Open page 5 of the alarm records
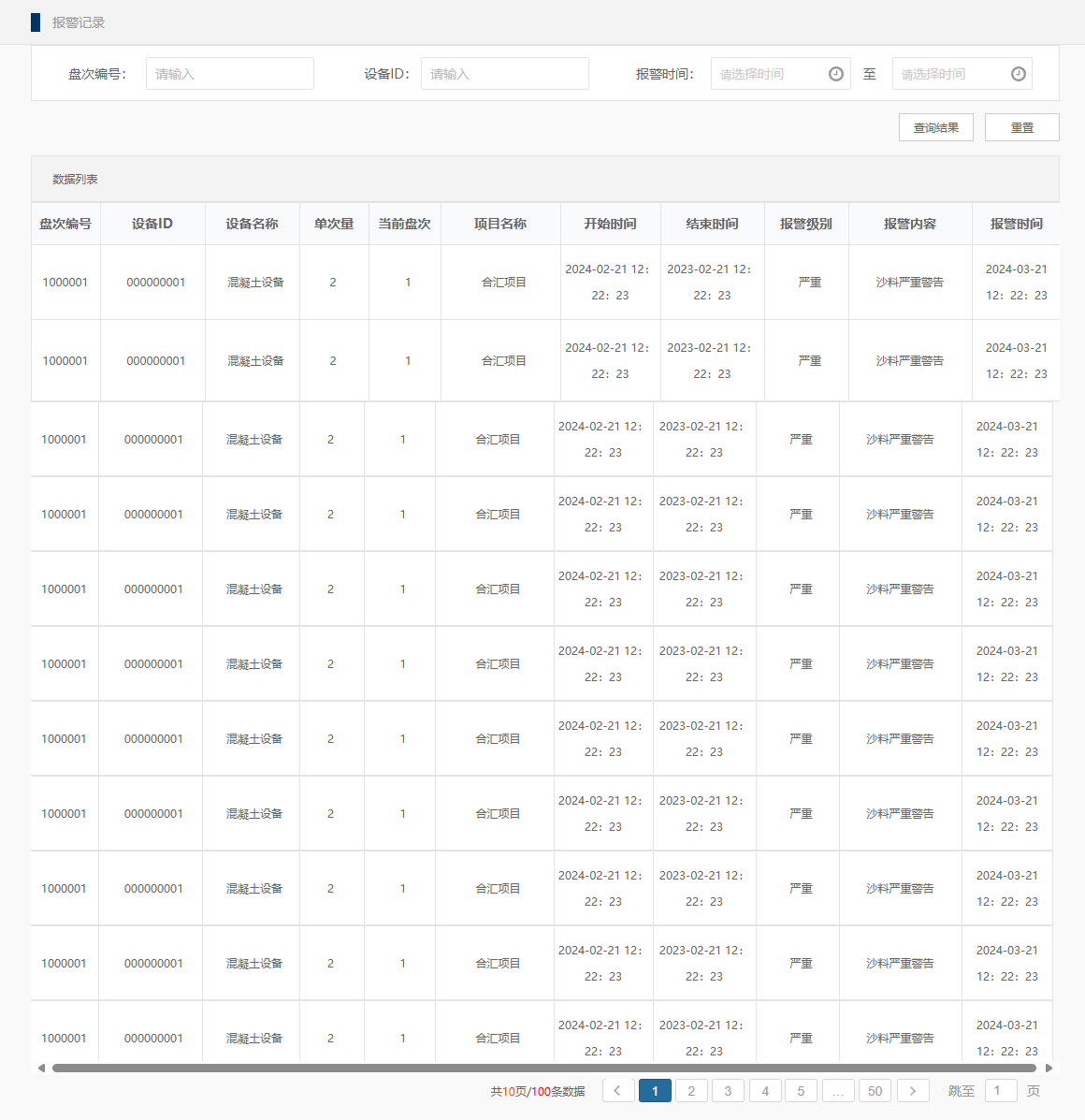Image resolution: width=1085 pixels, height=1120 pixels. pyautogui.click(x=801, y=1091)
